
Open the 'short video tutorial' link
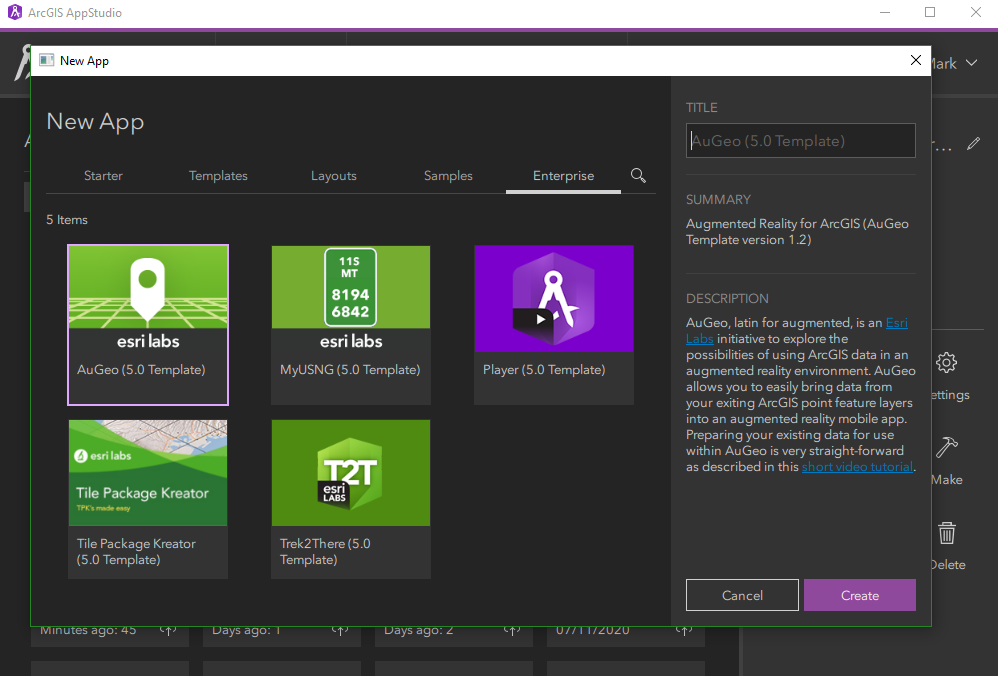pos(856,466)
